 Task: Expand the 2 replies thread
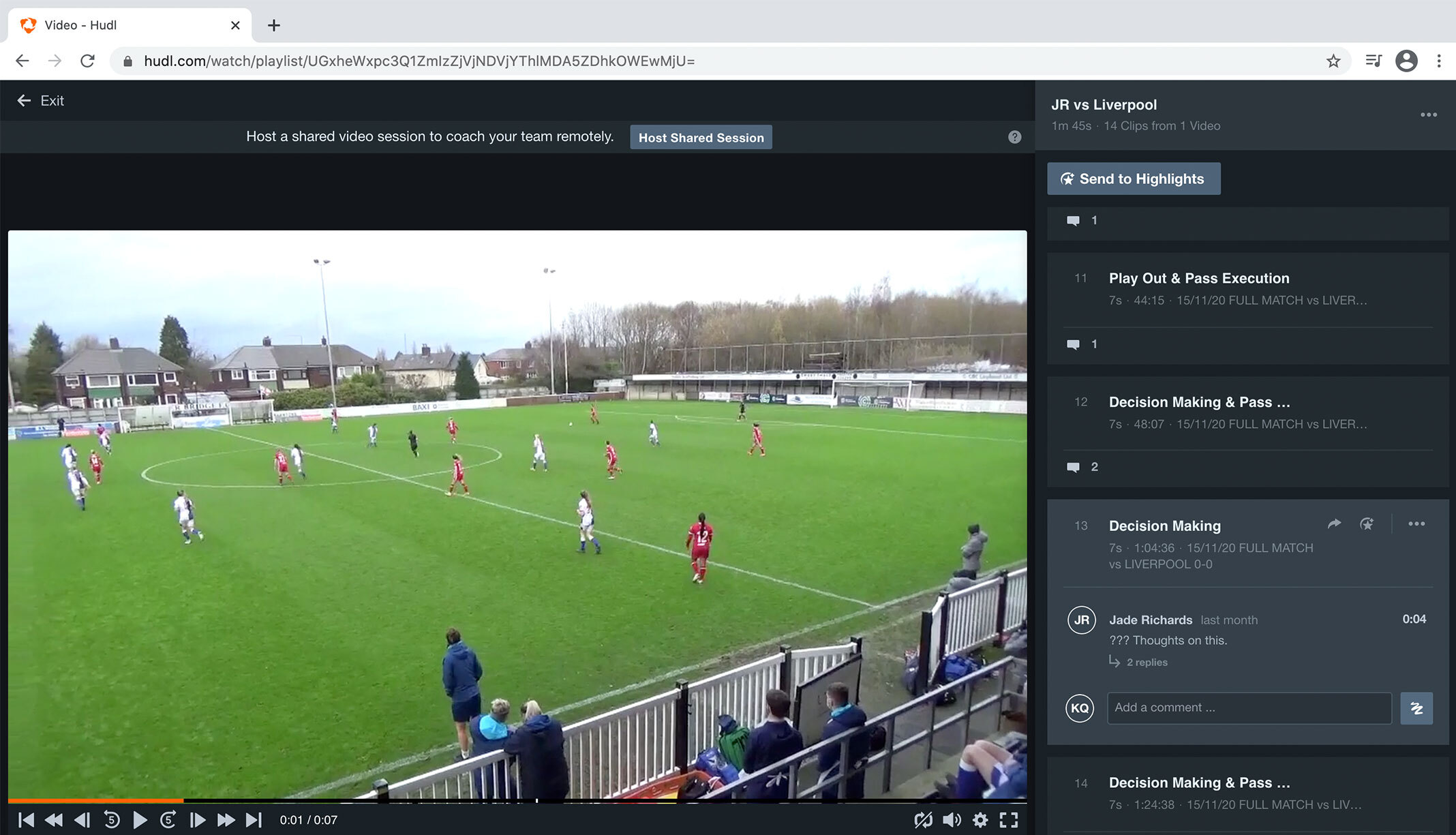click(x=1147, y=663)
